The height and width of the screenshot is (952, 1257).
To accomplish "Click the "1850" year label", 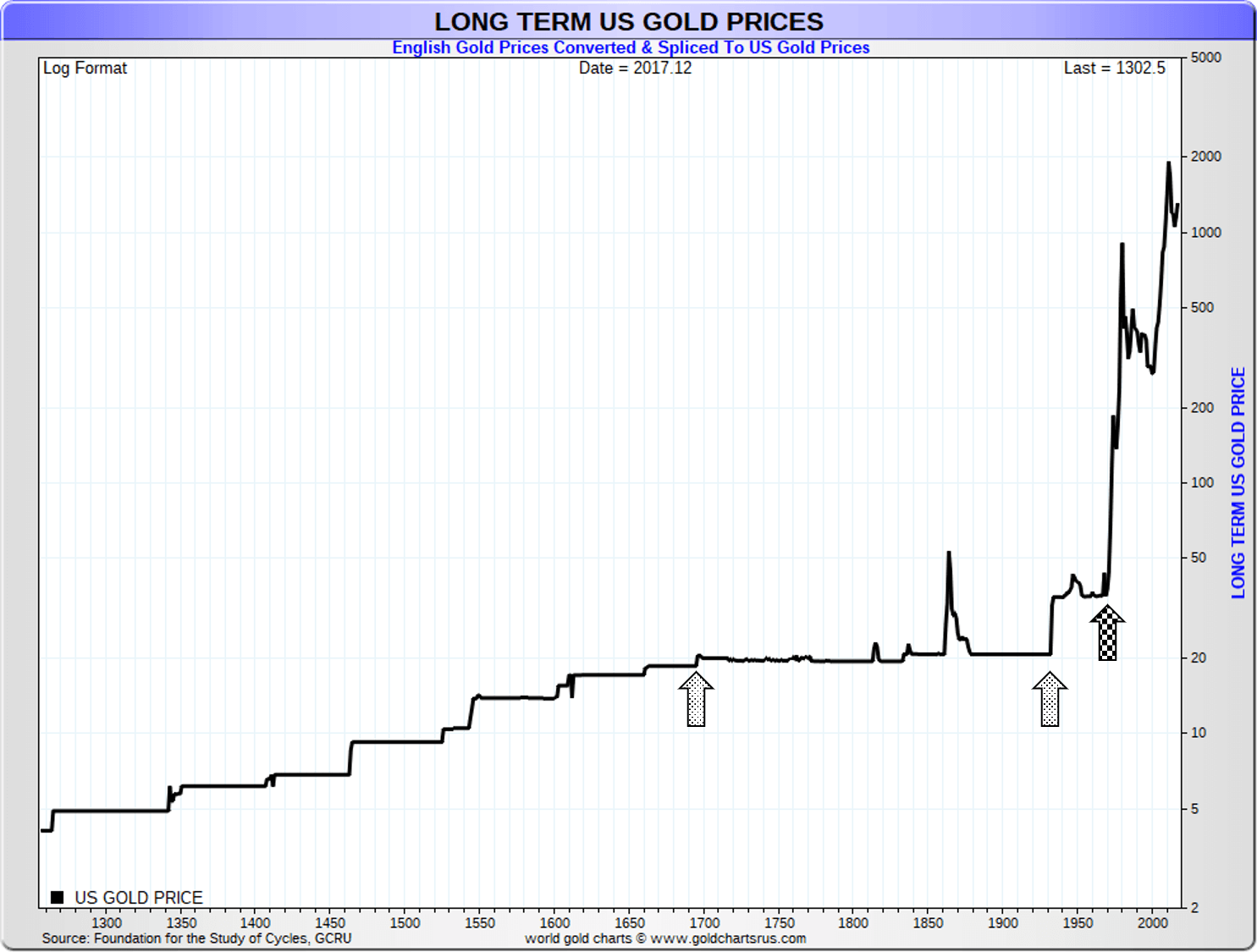I will tap(928, 922).
